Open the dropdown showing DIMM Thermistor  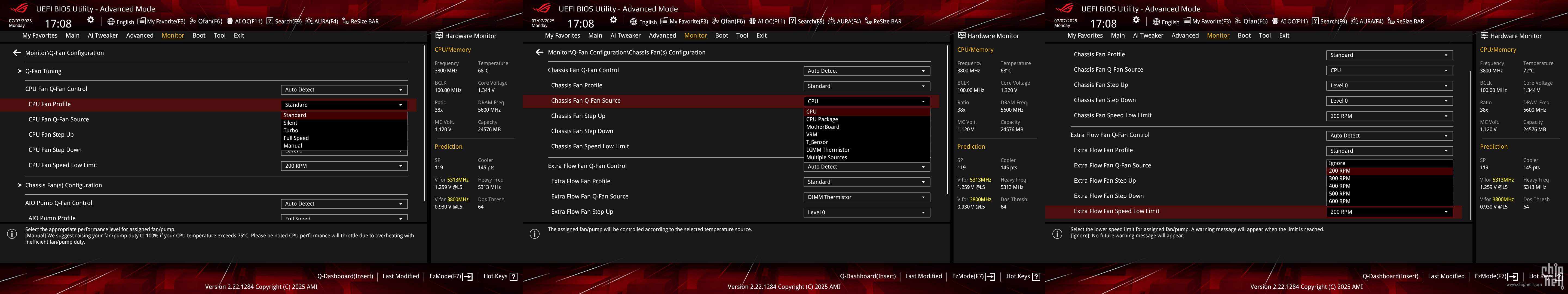(867, 197)
